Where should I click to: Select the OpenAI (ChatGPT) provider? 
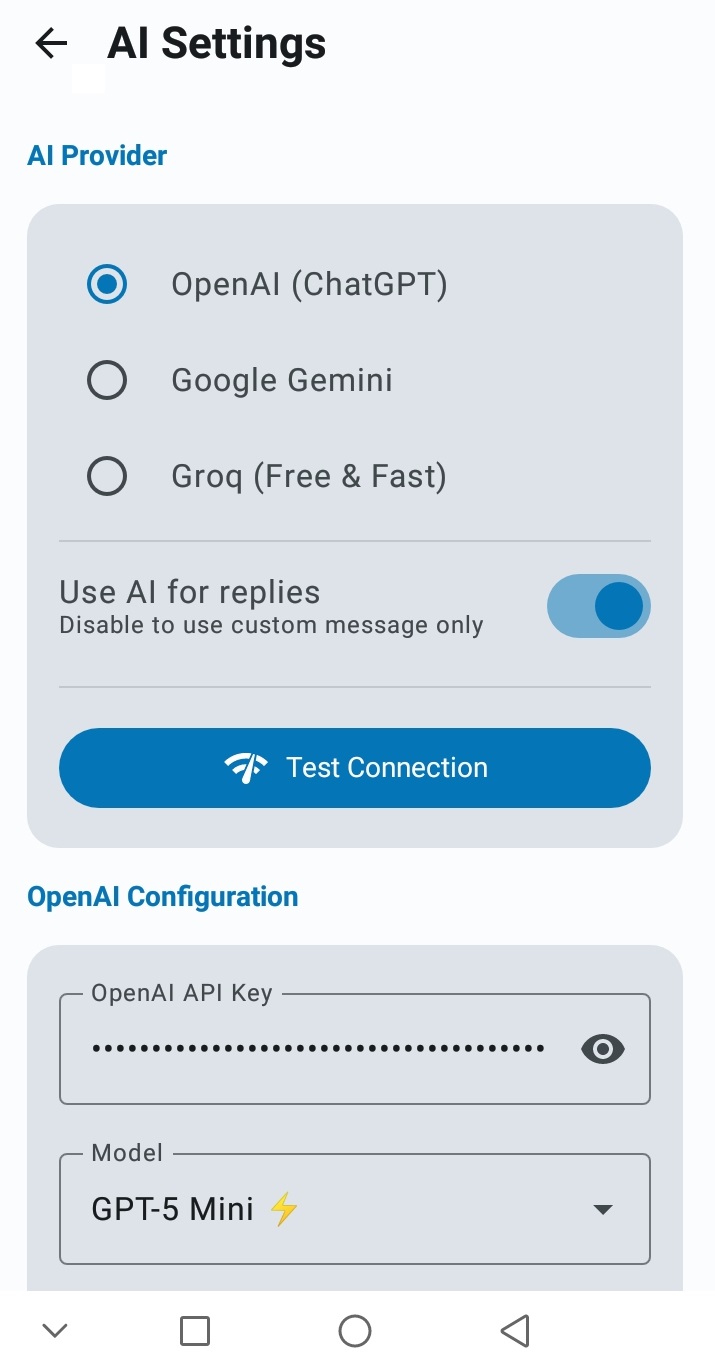(x=107, y=284)
